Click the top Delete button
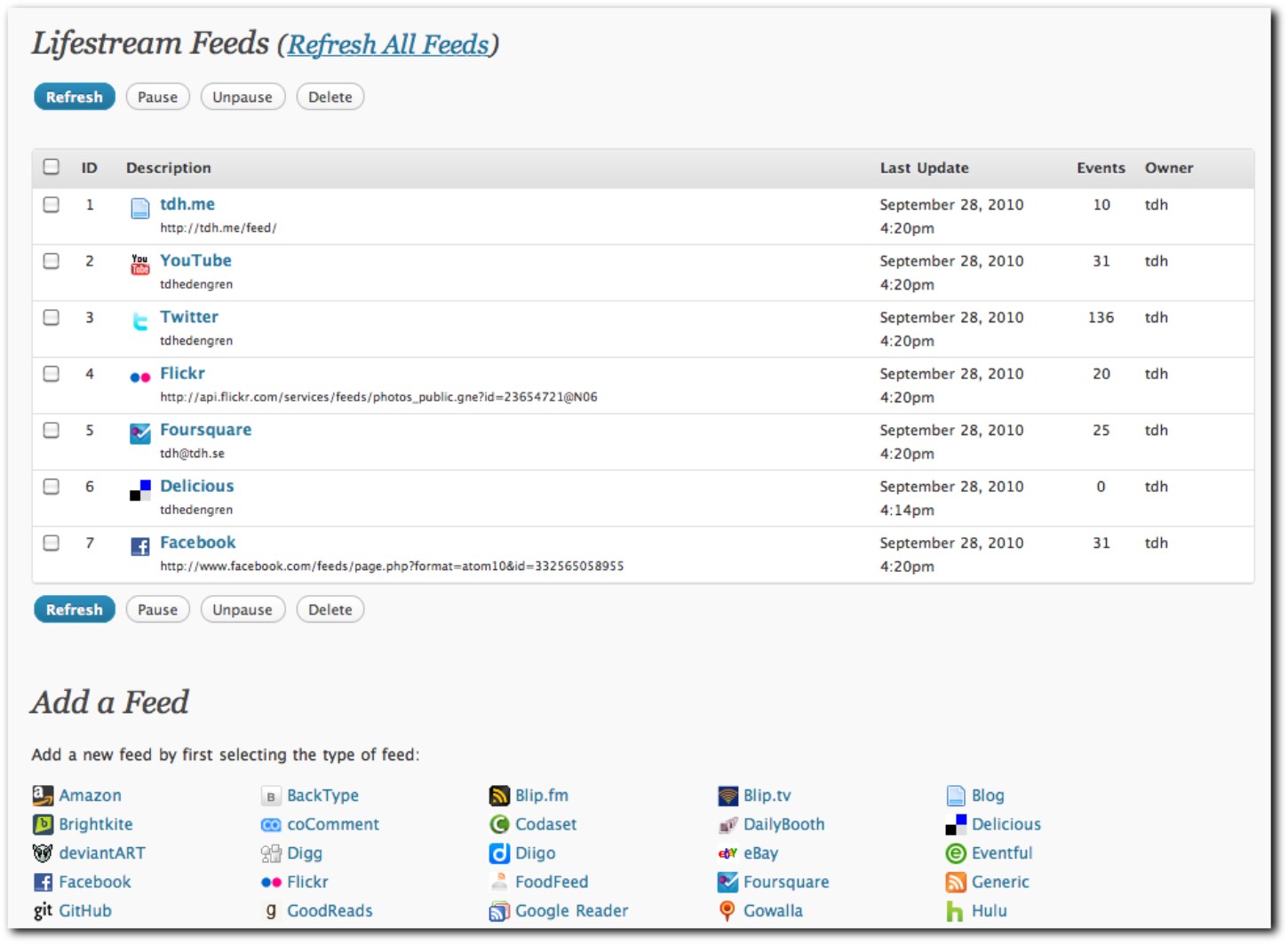The width and height of the screenshot is (1288, 944). pyautogui.click(x=330, y=97)
